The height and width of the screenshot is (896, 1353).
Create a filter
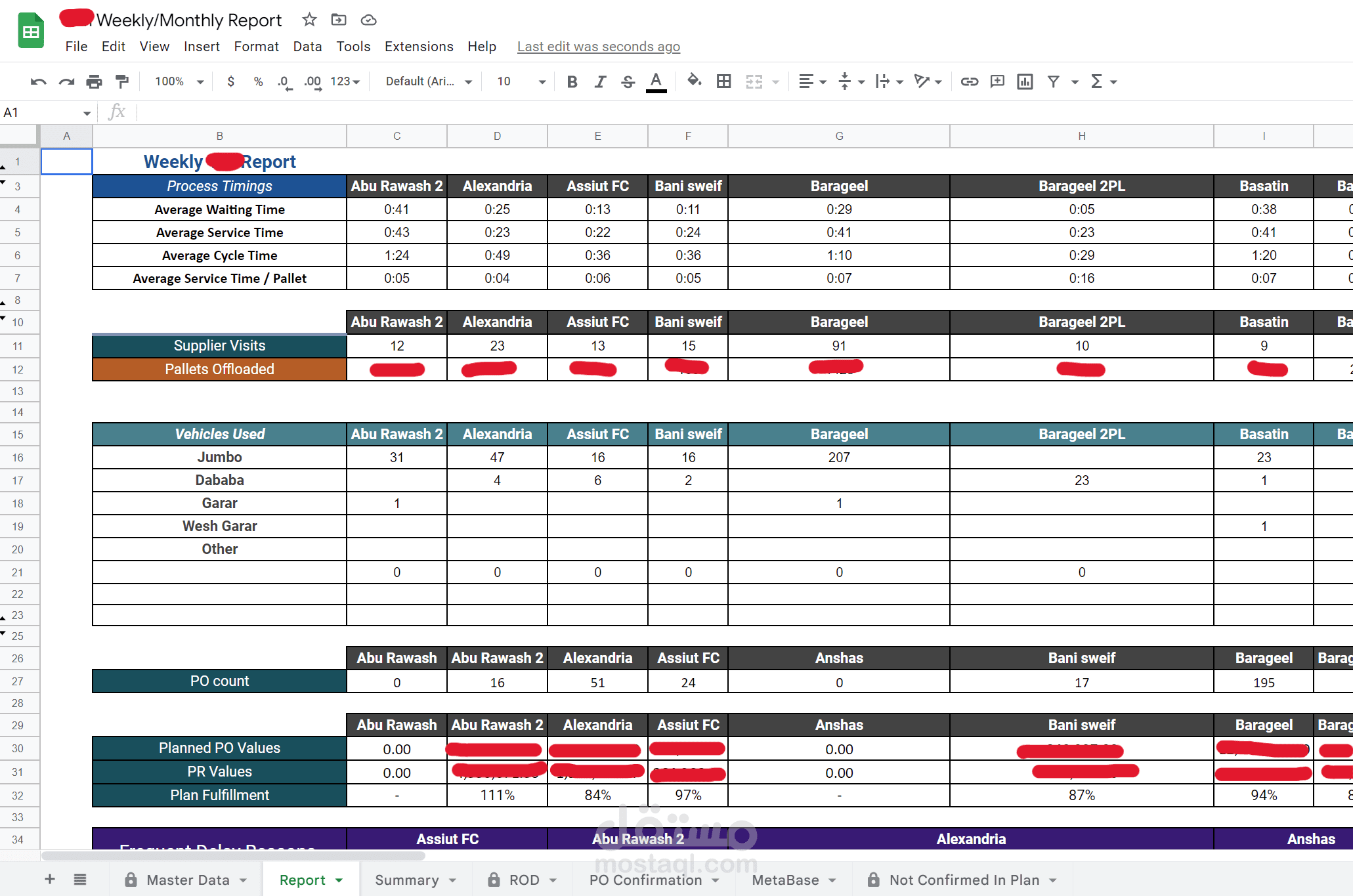click(1052, 81)
